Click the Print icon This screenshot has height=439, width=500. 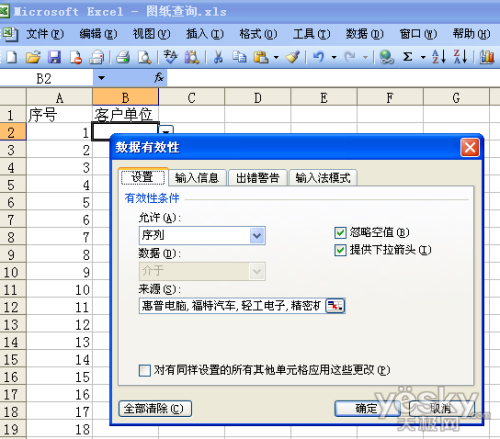click(123, 57)
